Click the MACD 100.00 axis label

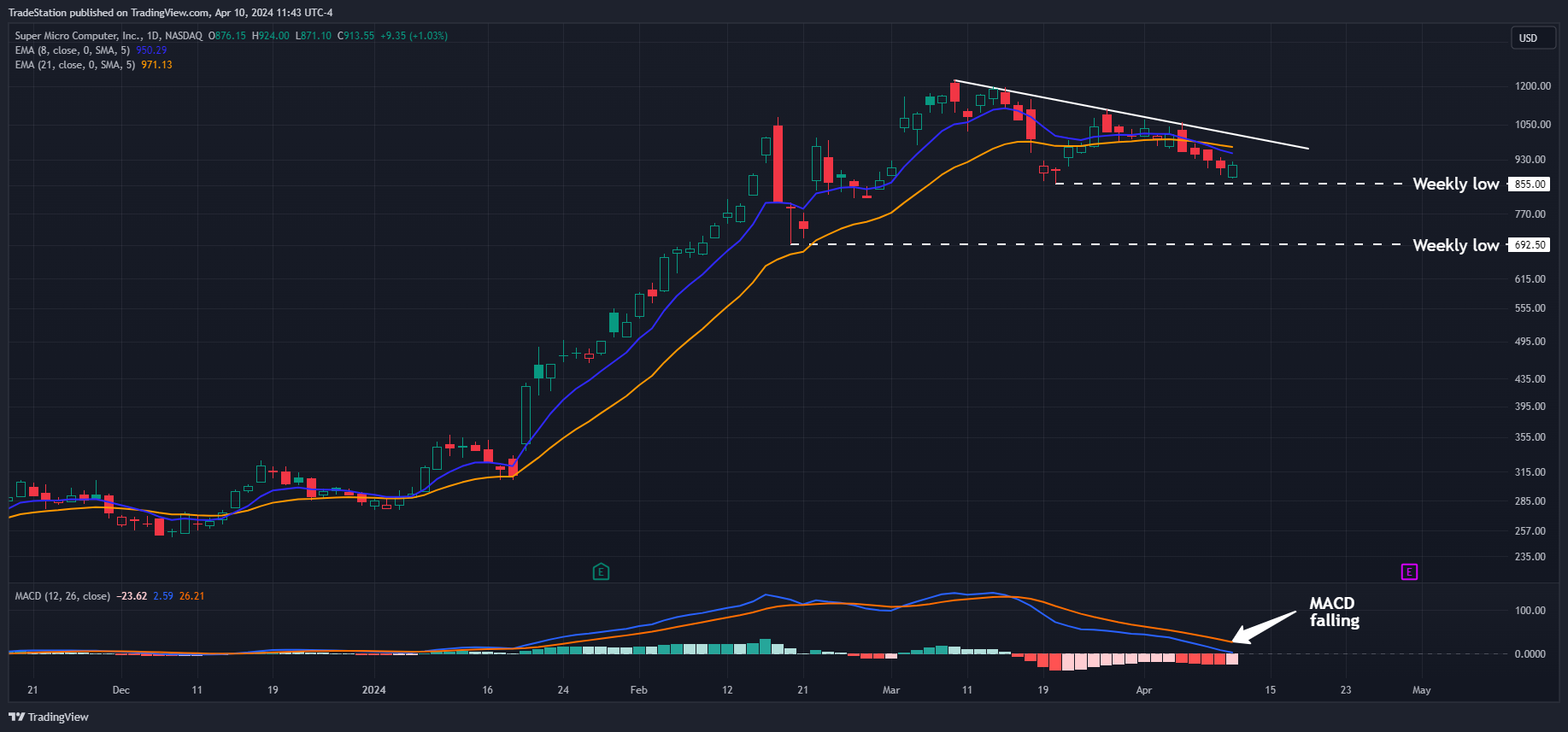click(x=1530, y=611)
